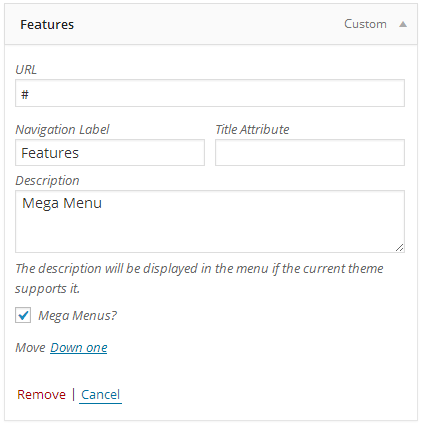Click the Navigation Label caption text
The image size is (423, 426).
(x=62, y=130)
